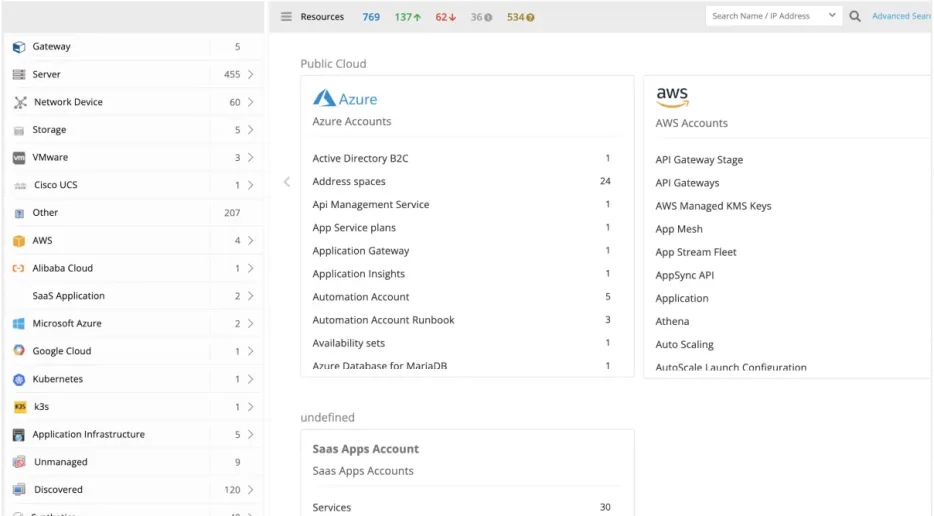Click the magnifying glass search icon
934x516 pixels.
pos(855,17)
